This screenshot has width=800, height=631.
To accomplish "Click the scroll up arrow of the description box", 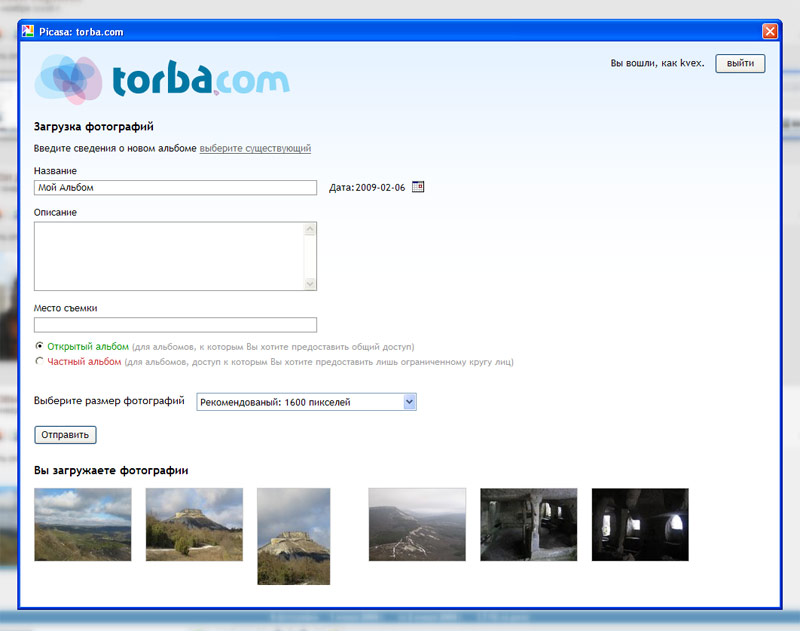I will tap(308, 228).
